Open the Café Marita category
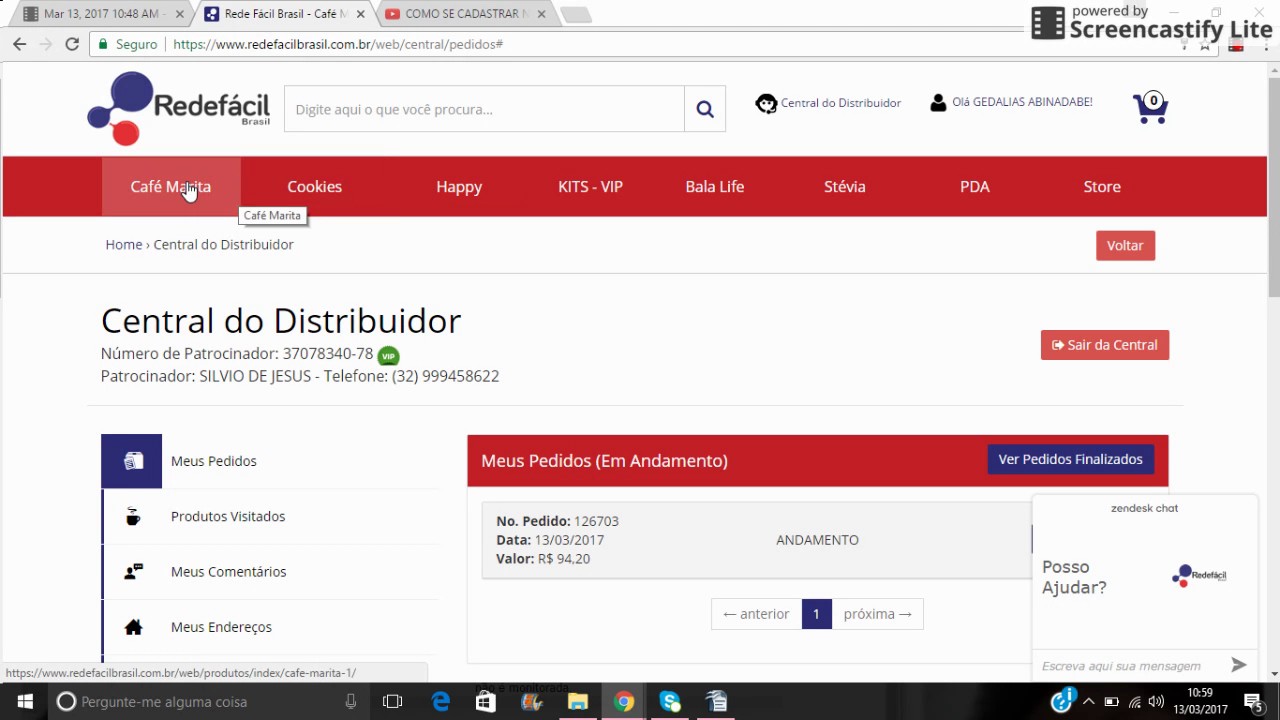The height and width of the screenshot is (720, 1280). point(171,186)
